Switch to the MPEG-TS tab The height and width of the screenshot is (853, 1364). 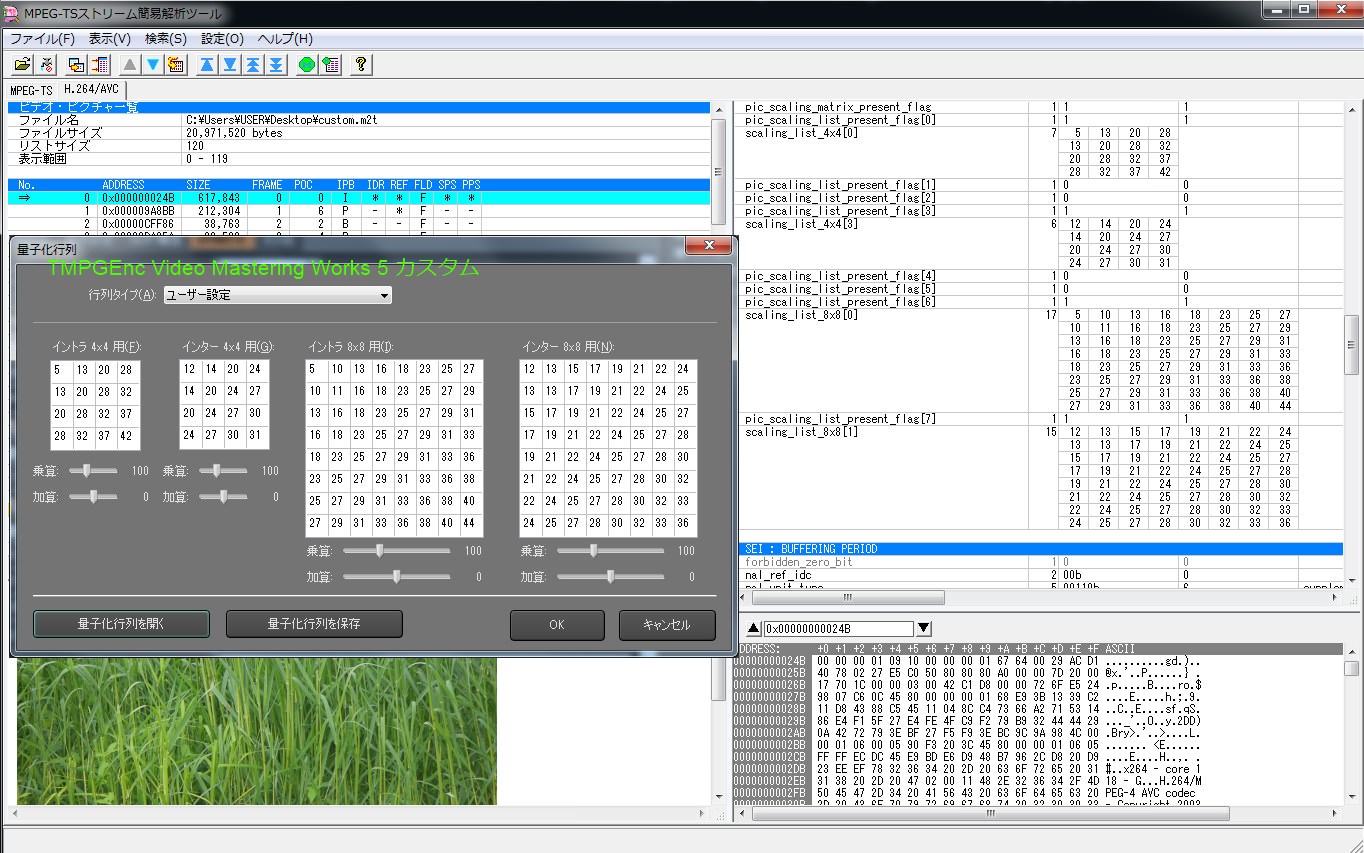pyautogui.click(x=31, y=90)
